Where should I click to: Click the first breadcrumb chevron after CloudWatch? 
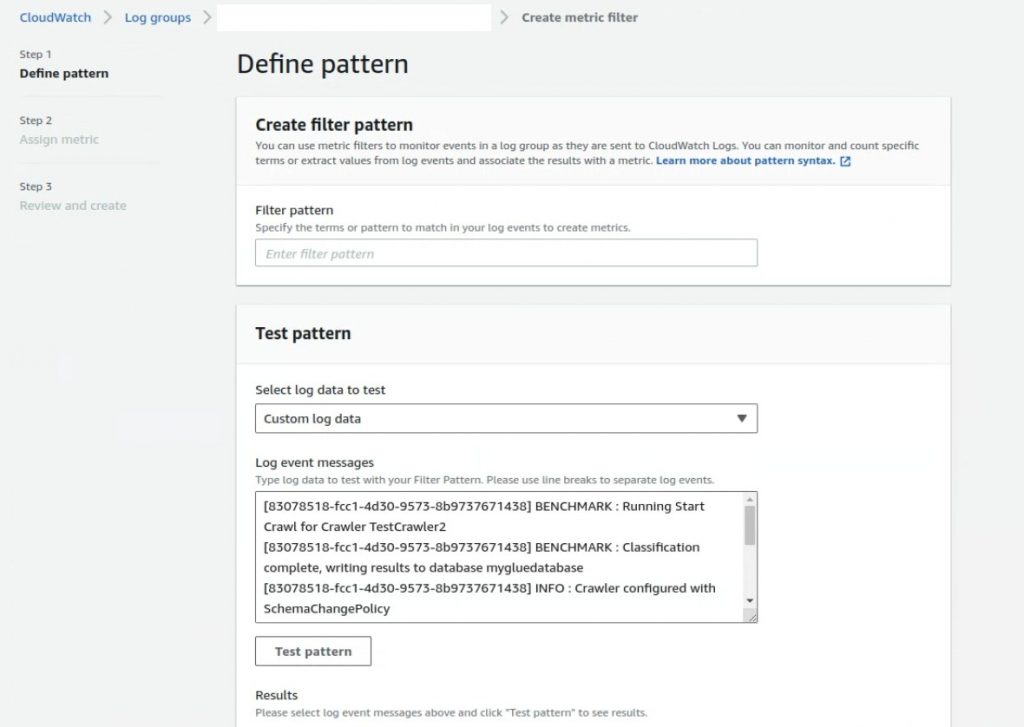point(108,18)
